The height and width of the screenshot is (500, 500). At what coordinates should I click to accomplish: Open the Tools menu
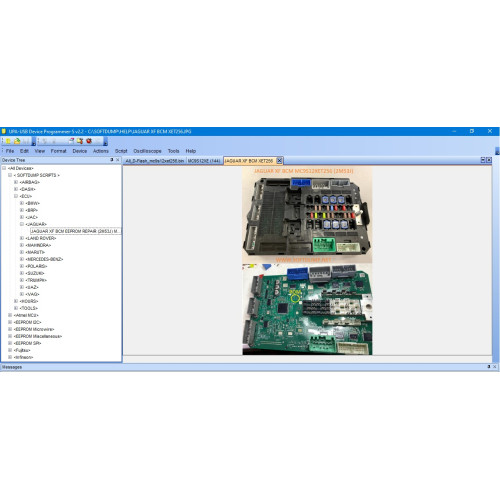173,151
